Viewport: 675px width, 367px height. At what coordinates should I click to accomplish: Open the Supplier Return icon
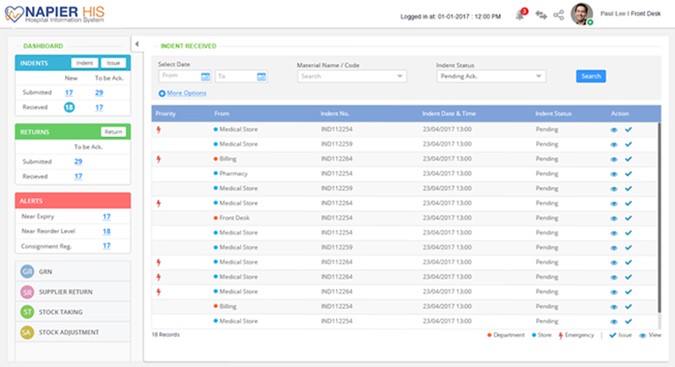pos(27,292)
